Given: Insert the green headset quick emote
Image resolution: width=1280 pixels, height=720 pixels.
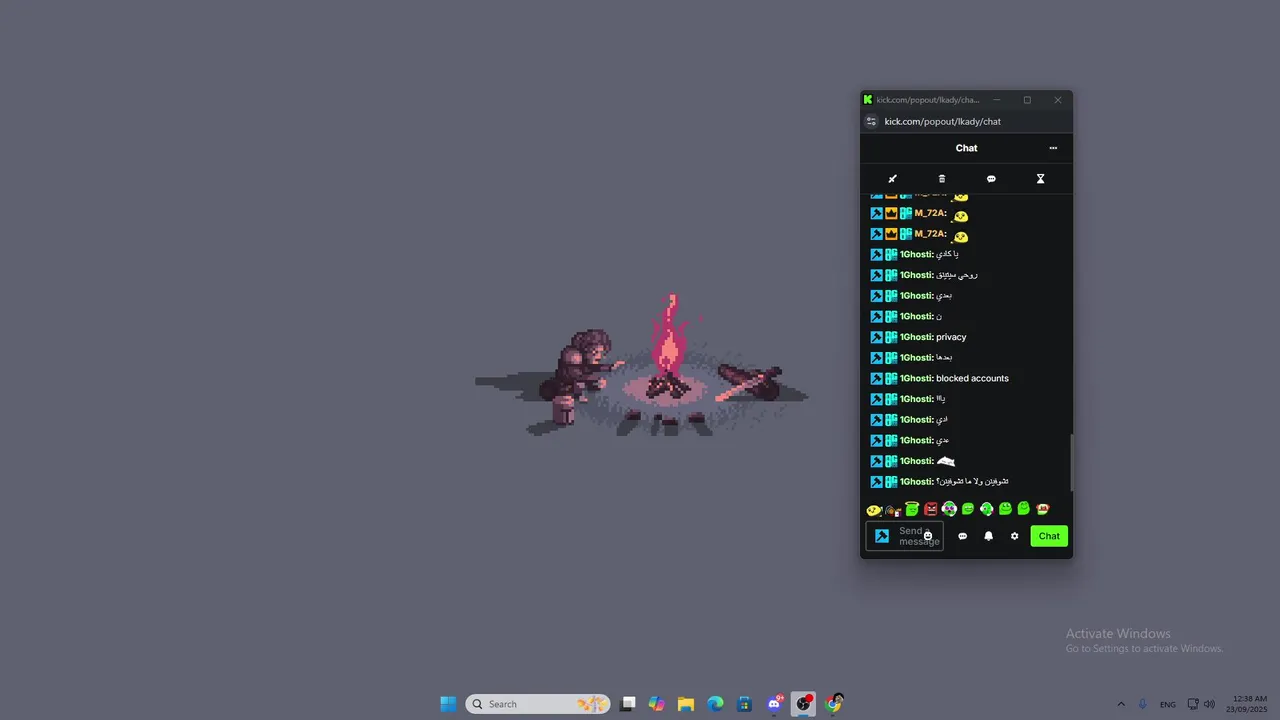Looking at the screenshot, I should (x=986, y=509).
